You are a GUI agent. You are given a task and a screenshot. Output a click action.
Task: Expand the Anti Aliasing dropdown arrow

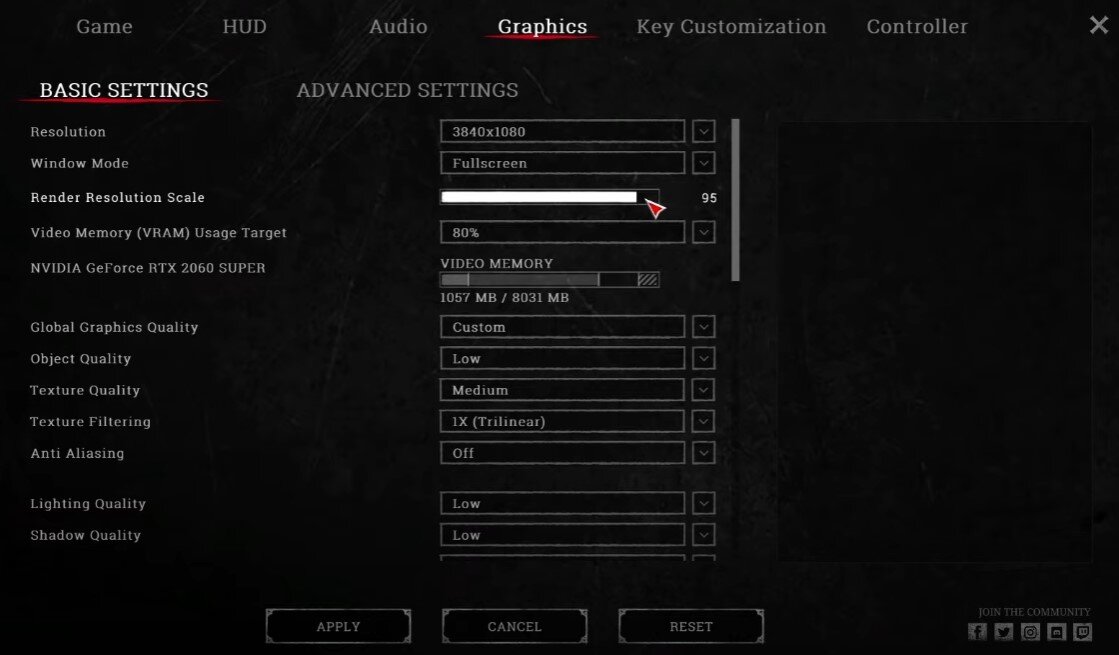pyautogui.click(x=704, y=452)
